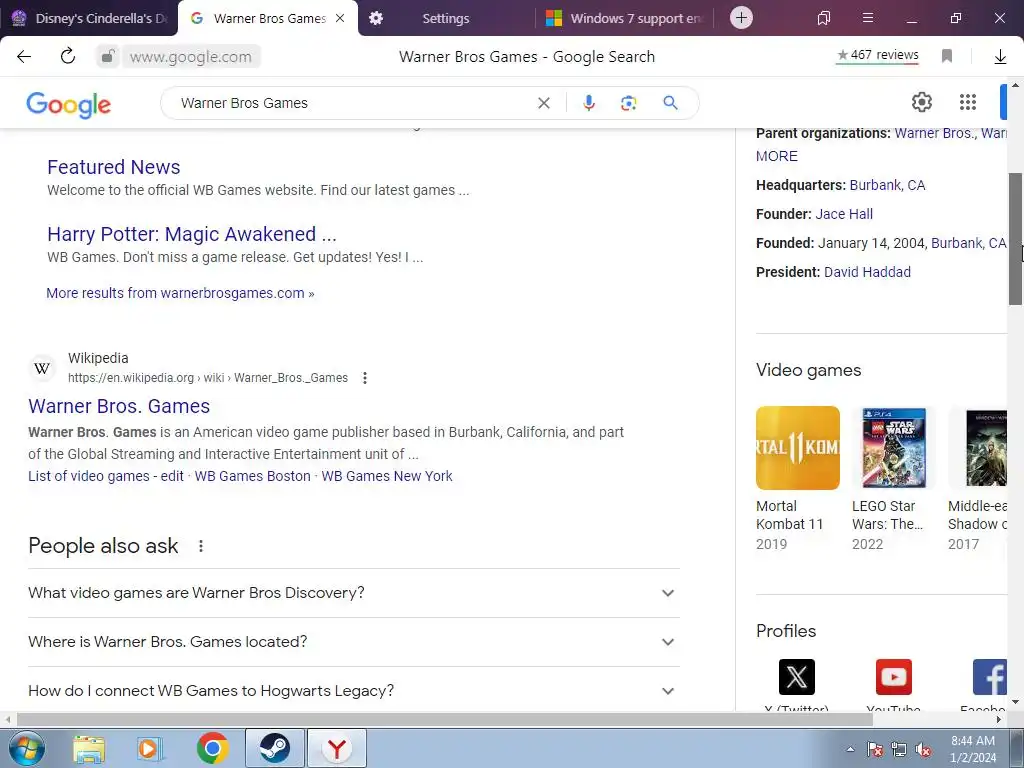Click the MORE parent organizations link
This screenshot has width=1024, height=768.
776,156
